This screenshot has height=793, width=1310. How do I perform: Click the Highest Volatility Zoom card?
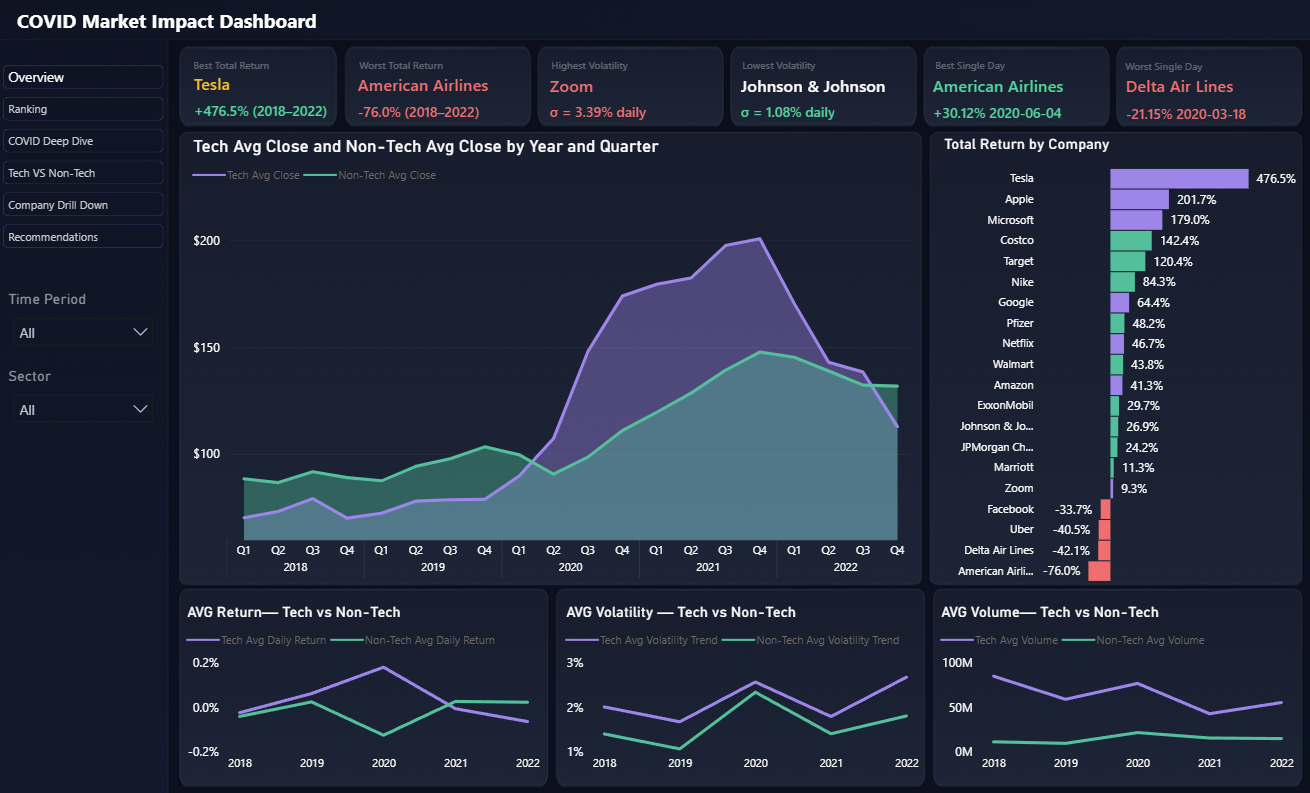(630, 87)
